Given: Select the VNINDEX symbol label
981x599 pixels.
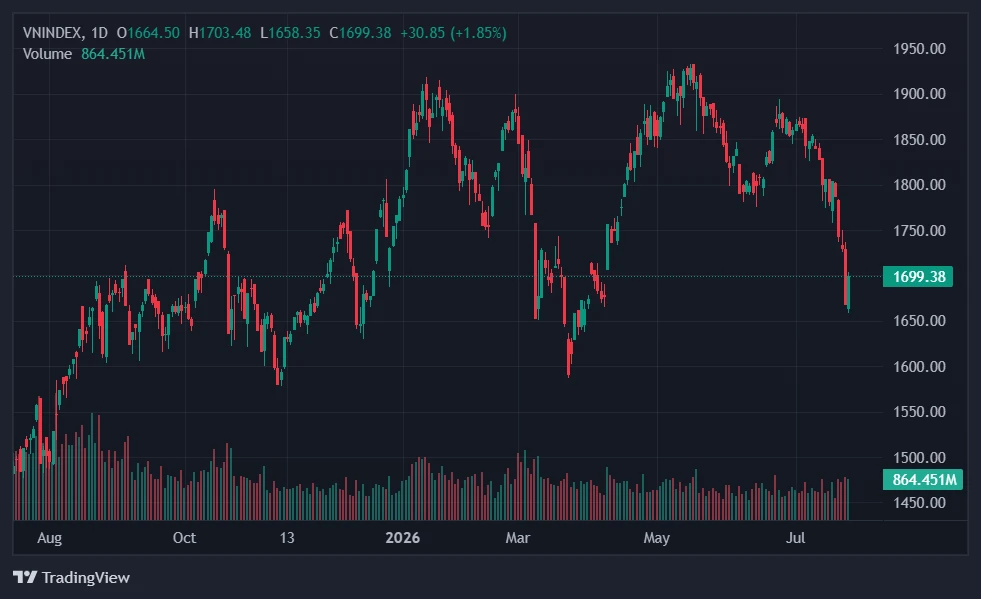Looking at the screenshot, I should [52, 33].
